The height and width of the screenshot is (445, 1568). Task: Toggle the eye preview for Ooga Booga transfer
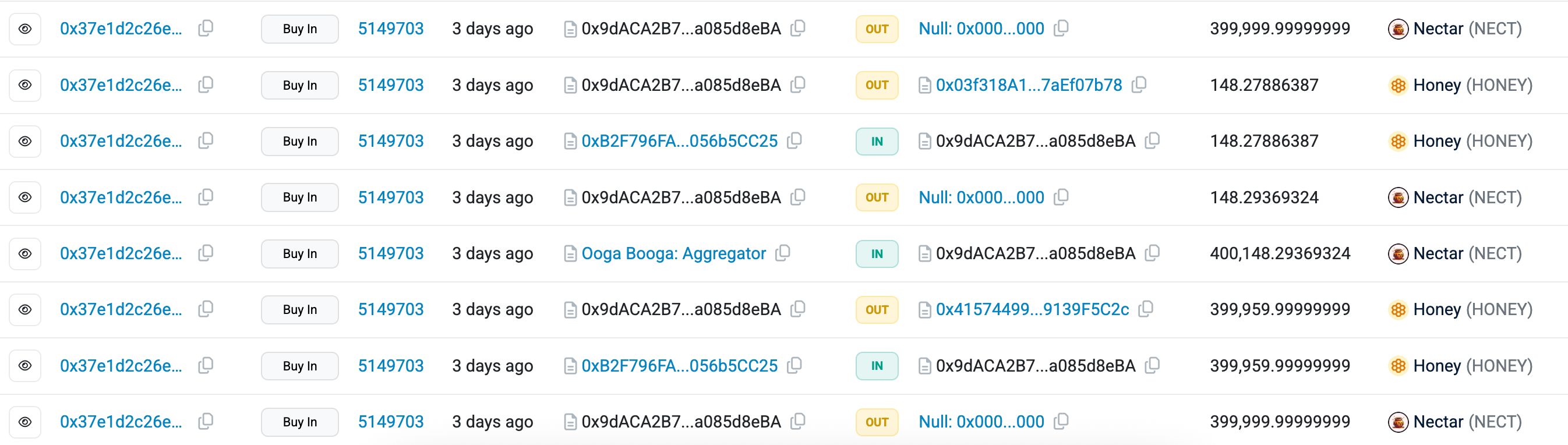(x=25, y=253)
